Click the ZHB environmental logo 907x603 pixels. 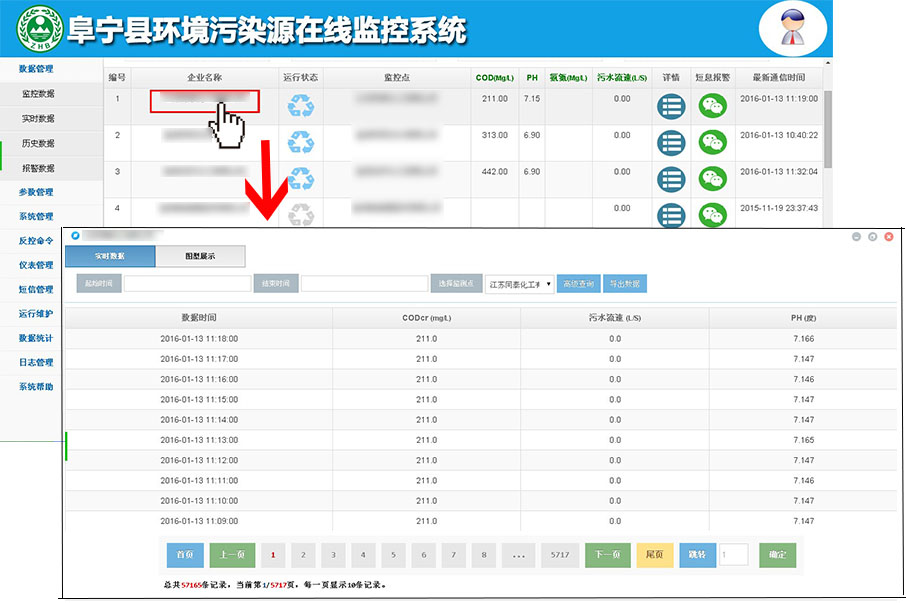tap(40, 28)
